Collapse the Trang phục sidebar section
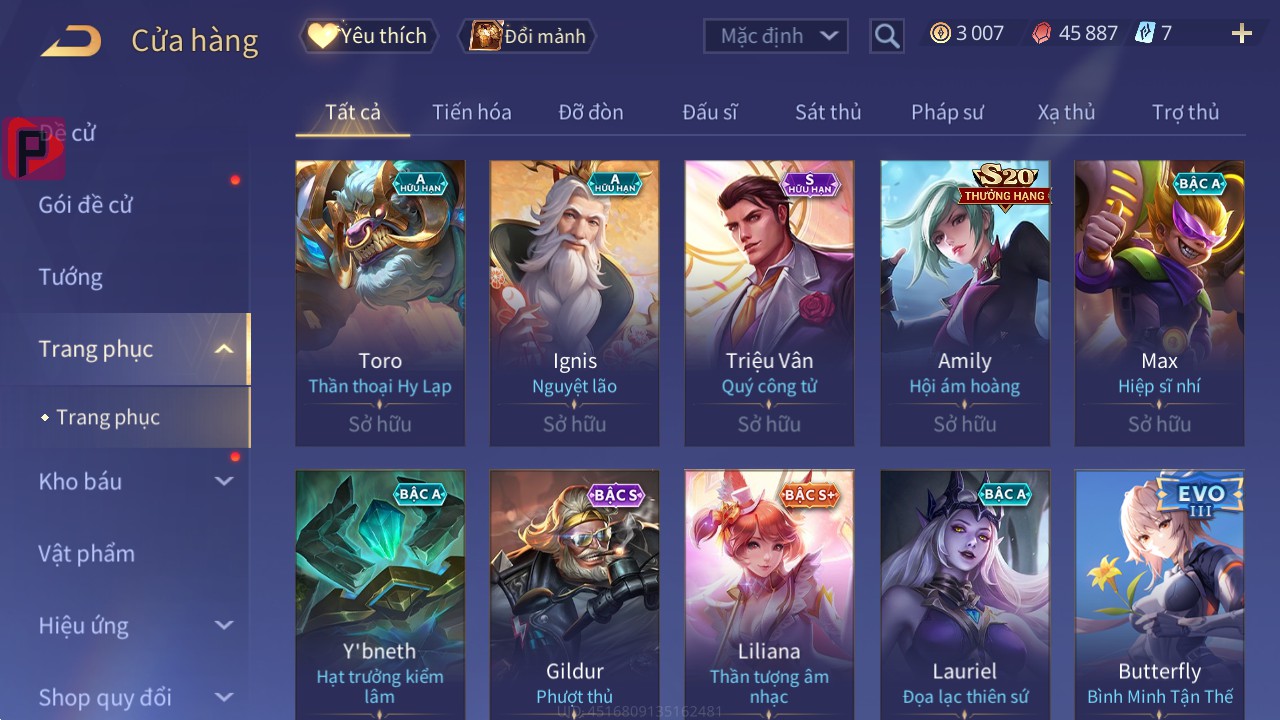Viewport: 1280px width, 720px height. (224, 349)
